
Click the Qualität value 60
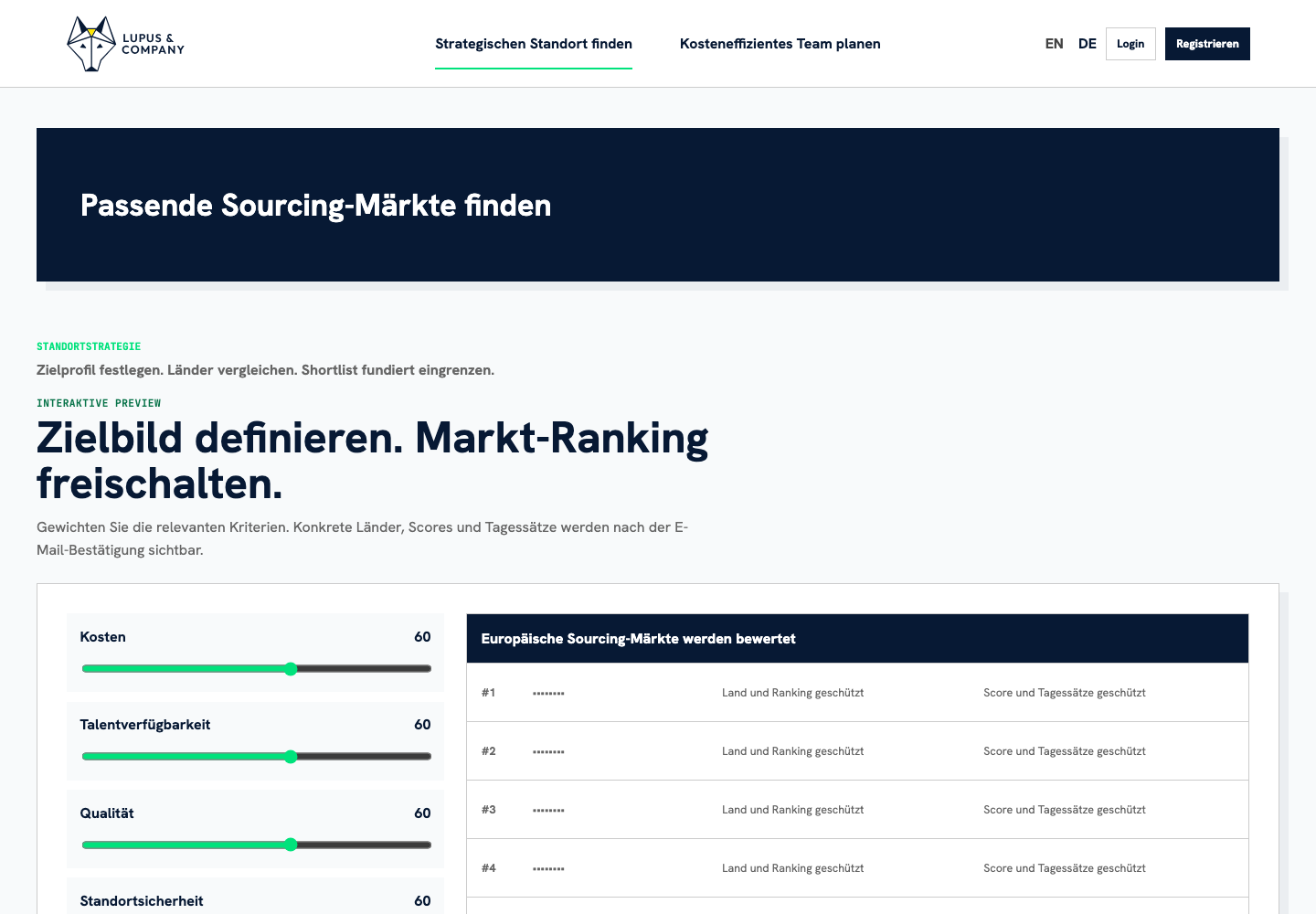pyautogui.click(x=422, y=813)
